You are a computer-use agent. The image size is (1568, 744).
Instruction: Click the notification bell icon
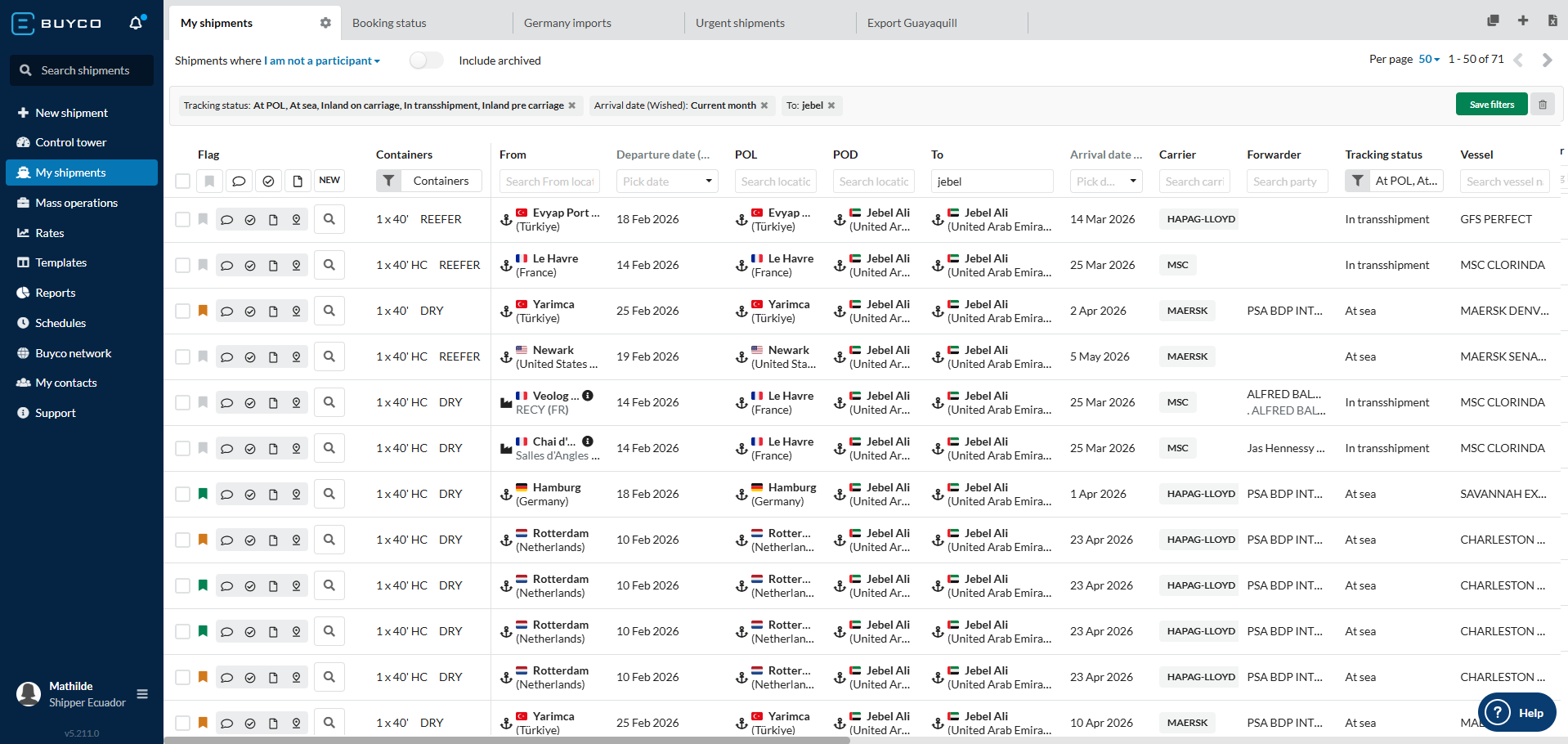coord(136,23)
